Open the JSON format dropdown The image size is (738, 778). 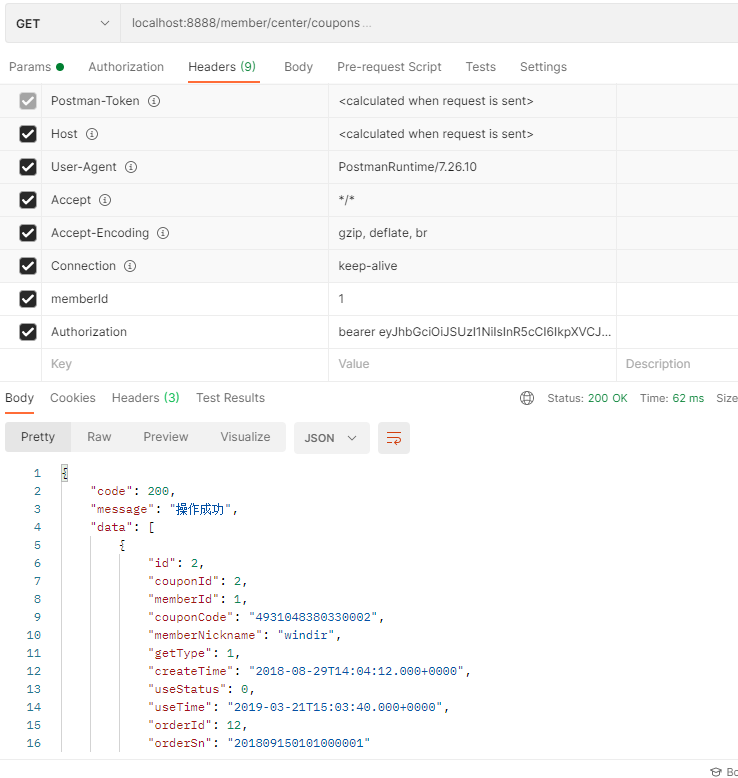coord(332,438)
